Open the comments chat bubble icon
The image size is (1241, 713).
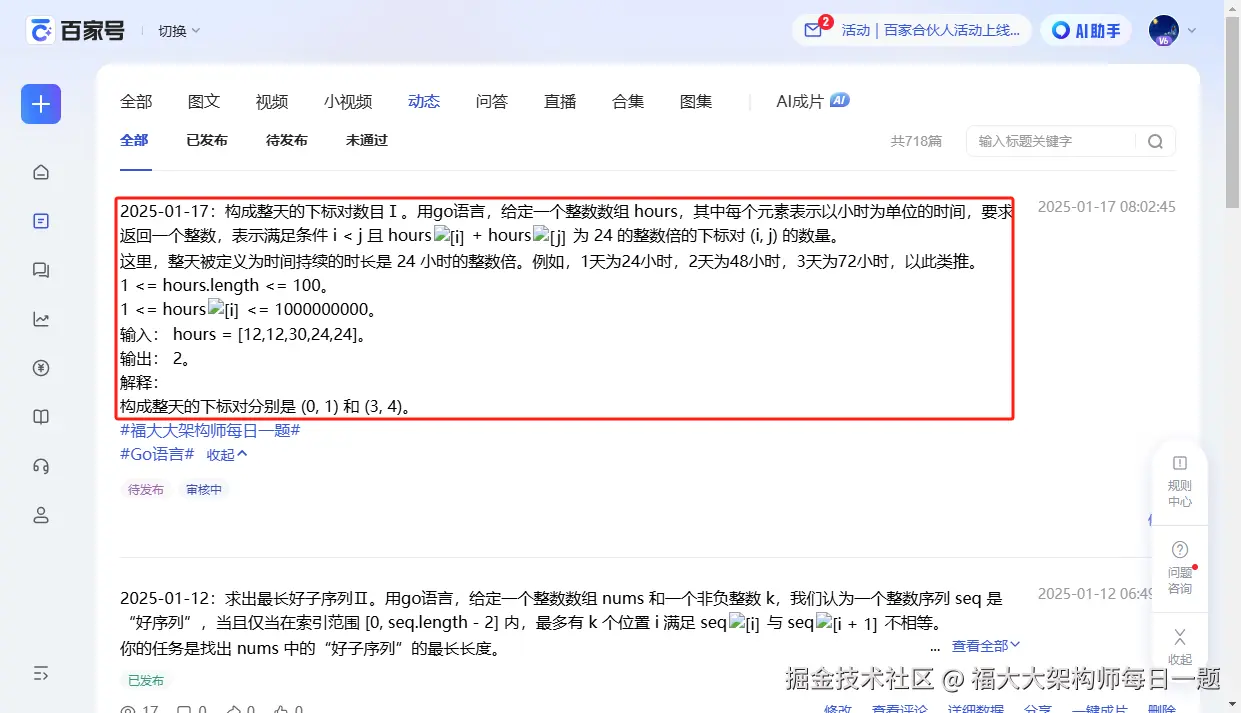[x=40, y=269]
